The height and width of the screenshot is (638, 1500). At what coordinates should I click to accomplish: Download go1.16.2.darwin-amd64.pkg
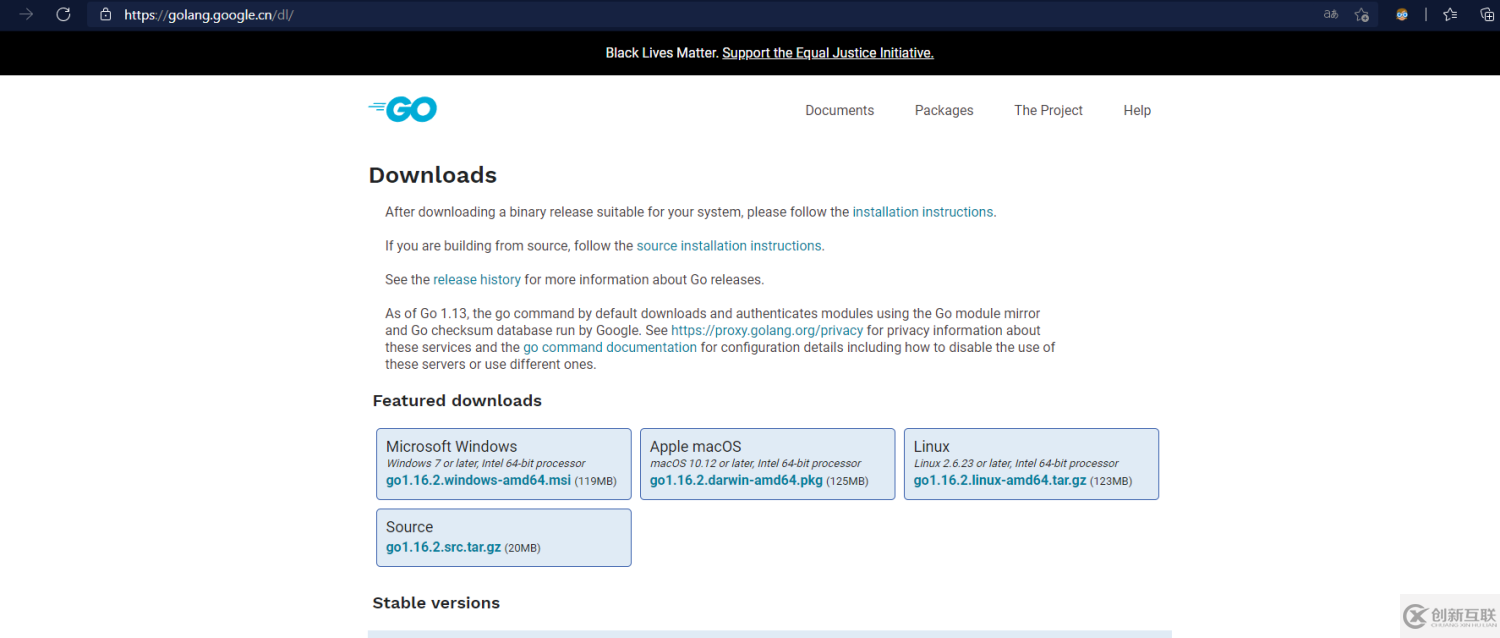pos(736,480)
